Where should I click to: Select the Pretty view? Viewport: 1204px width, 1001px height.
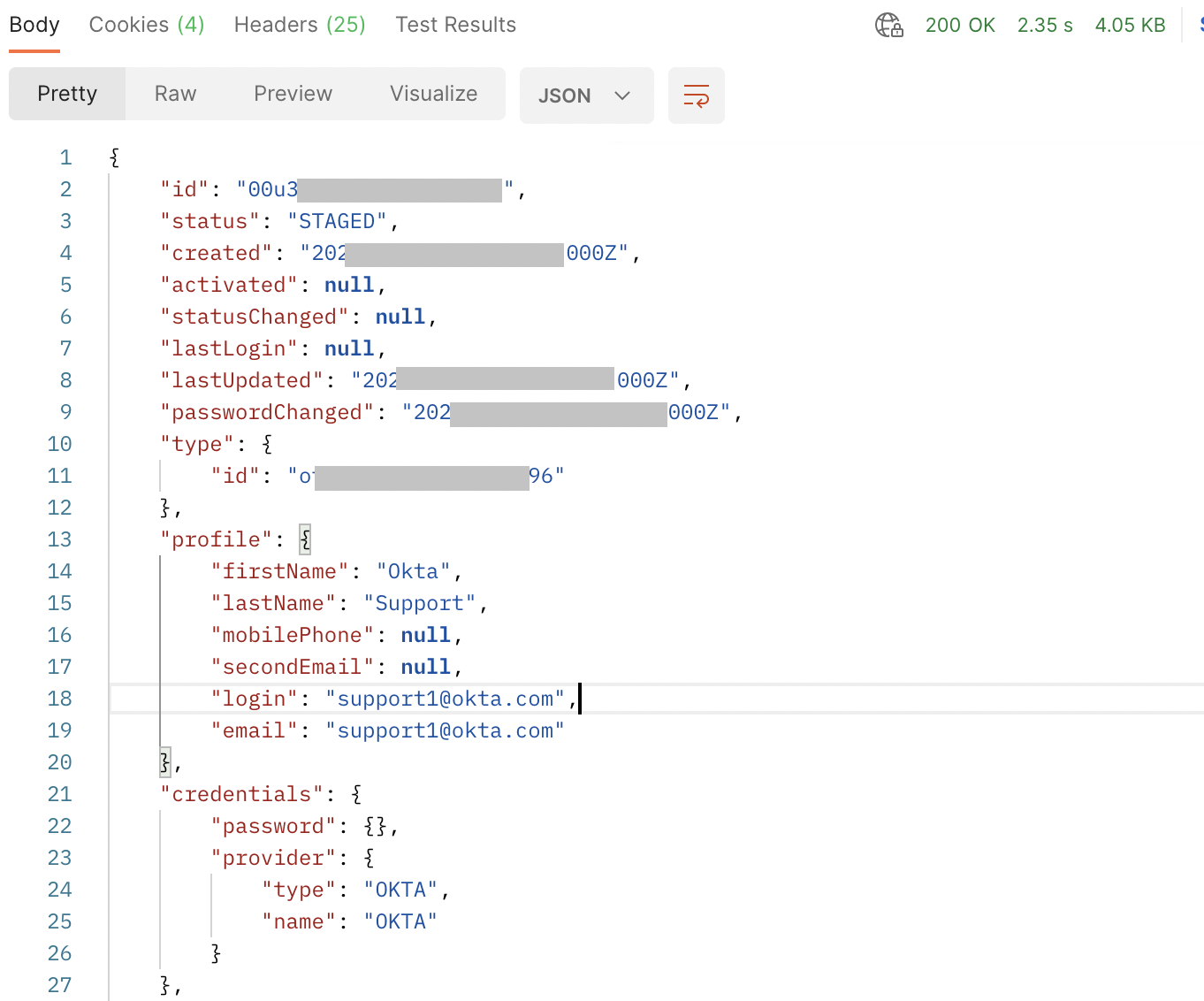tap(67, 94)
